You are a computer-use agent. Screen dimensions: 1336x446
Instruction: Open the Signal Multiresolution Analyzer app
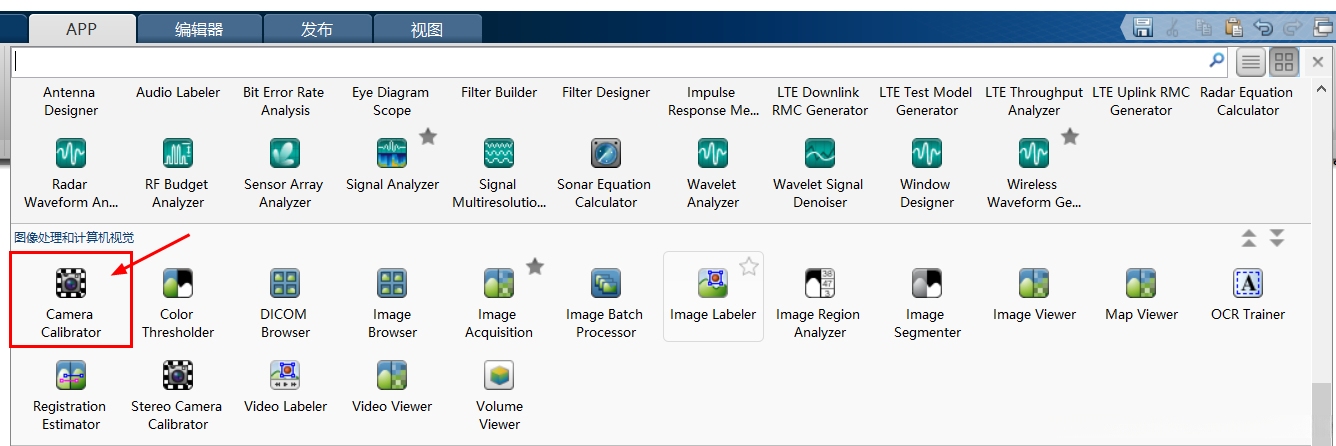click(499, 172)
